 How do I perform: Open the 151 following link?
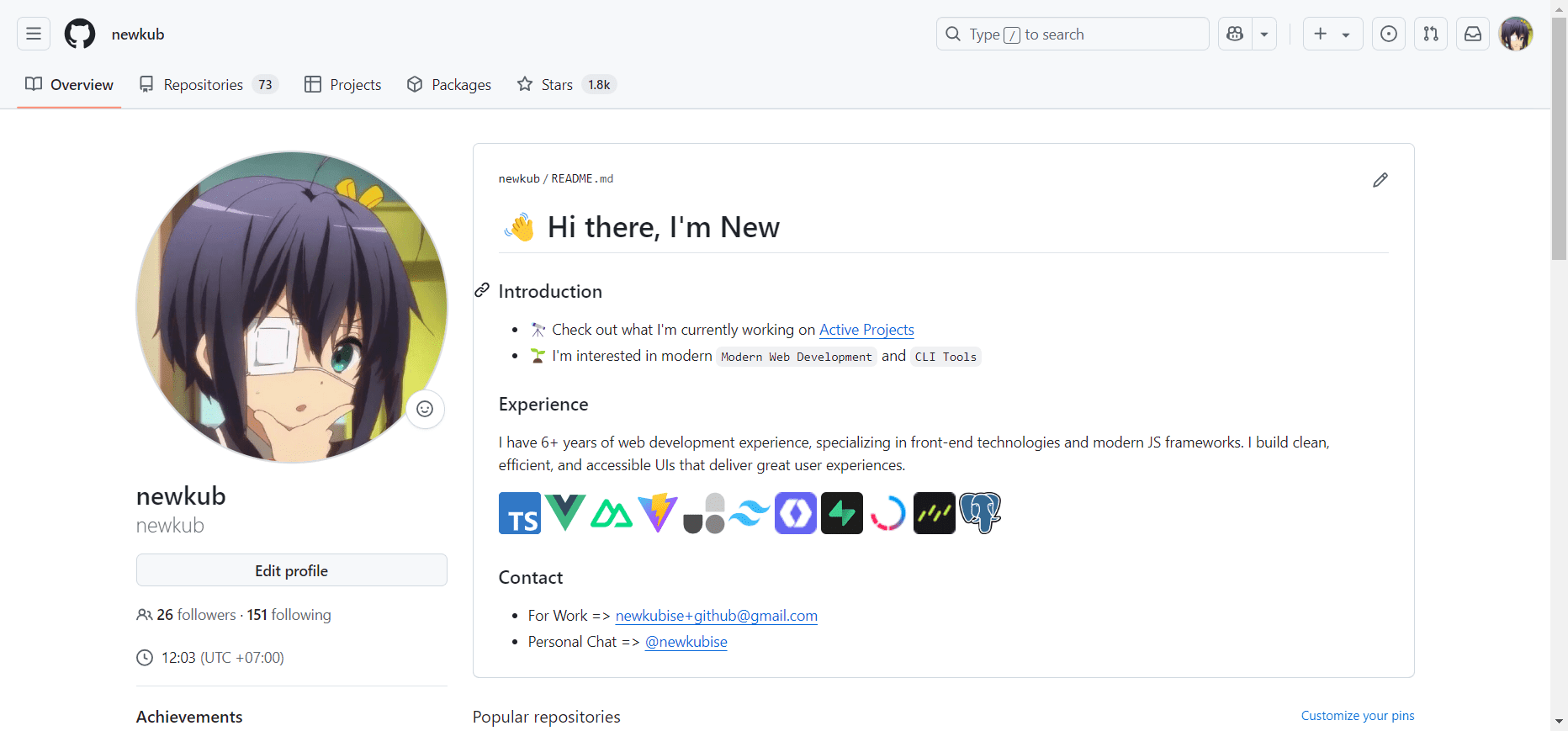point(289,615)
